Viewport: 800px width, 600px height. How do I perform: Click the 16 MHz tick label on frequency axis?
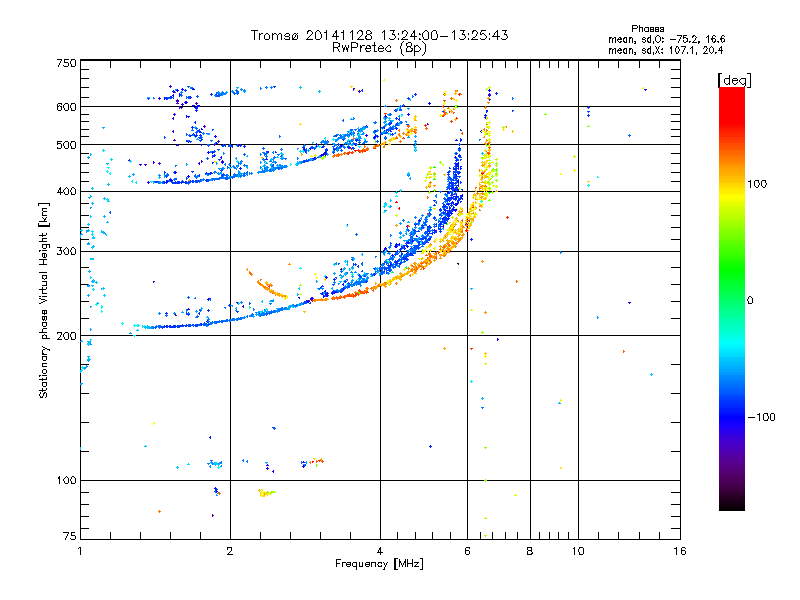pyautogui.click(x=680, y=551)
